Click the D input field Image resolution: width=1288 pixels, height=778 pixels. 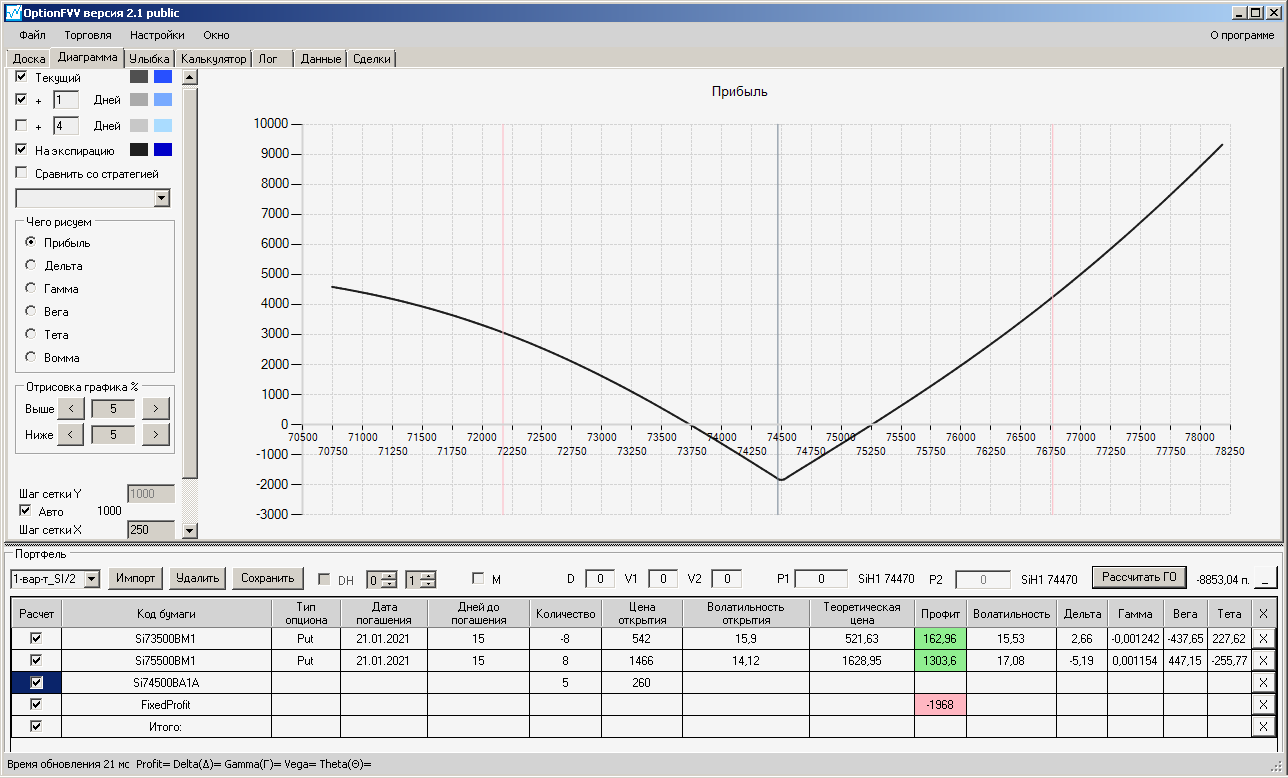click(x=600, y=579)
